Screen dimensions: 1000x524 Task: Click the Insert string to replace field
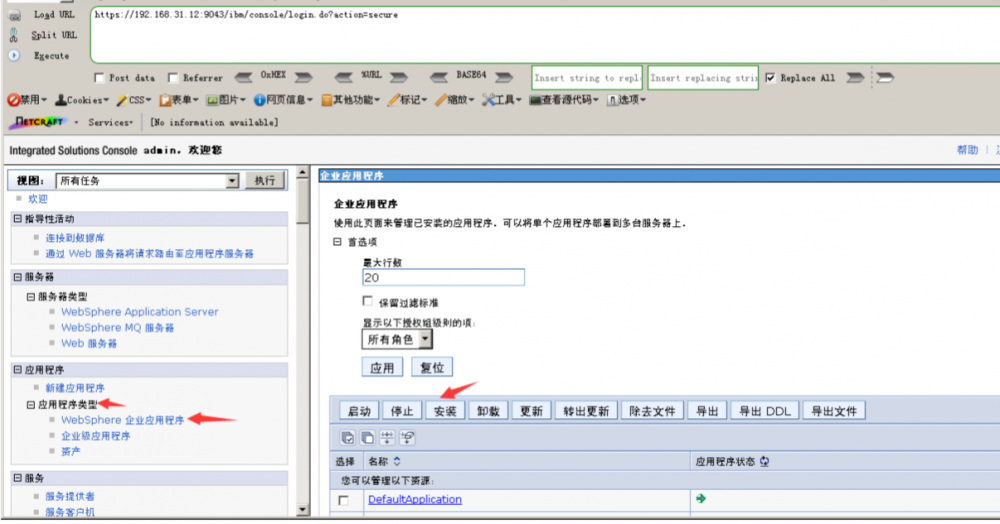[x=587, y=78]
